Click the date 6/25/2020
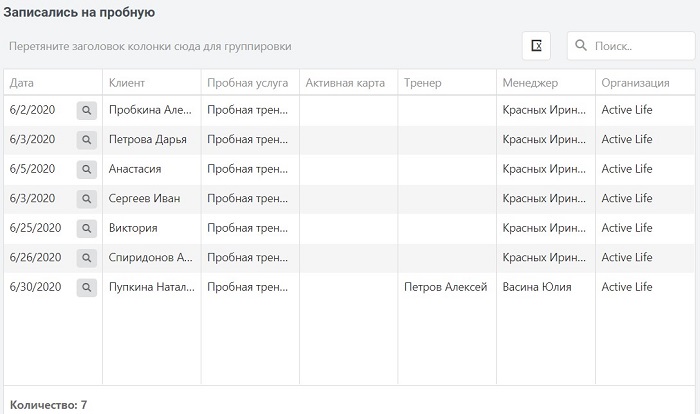Screen dimensions: 700x414 coord(35,228)
